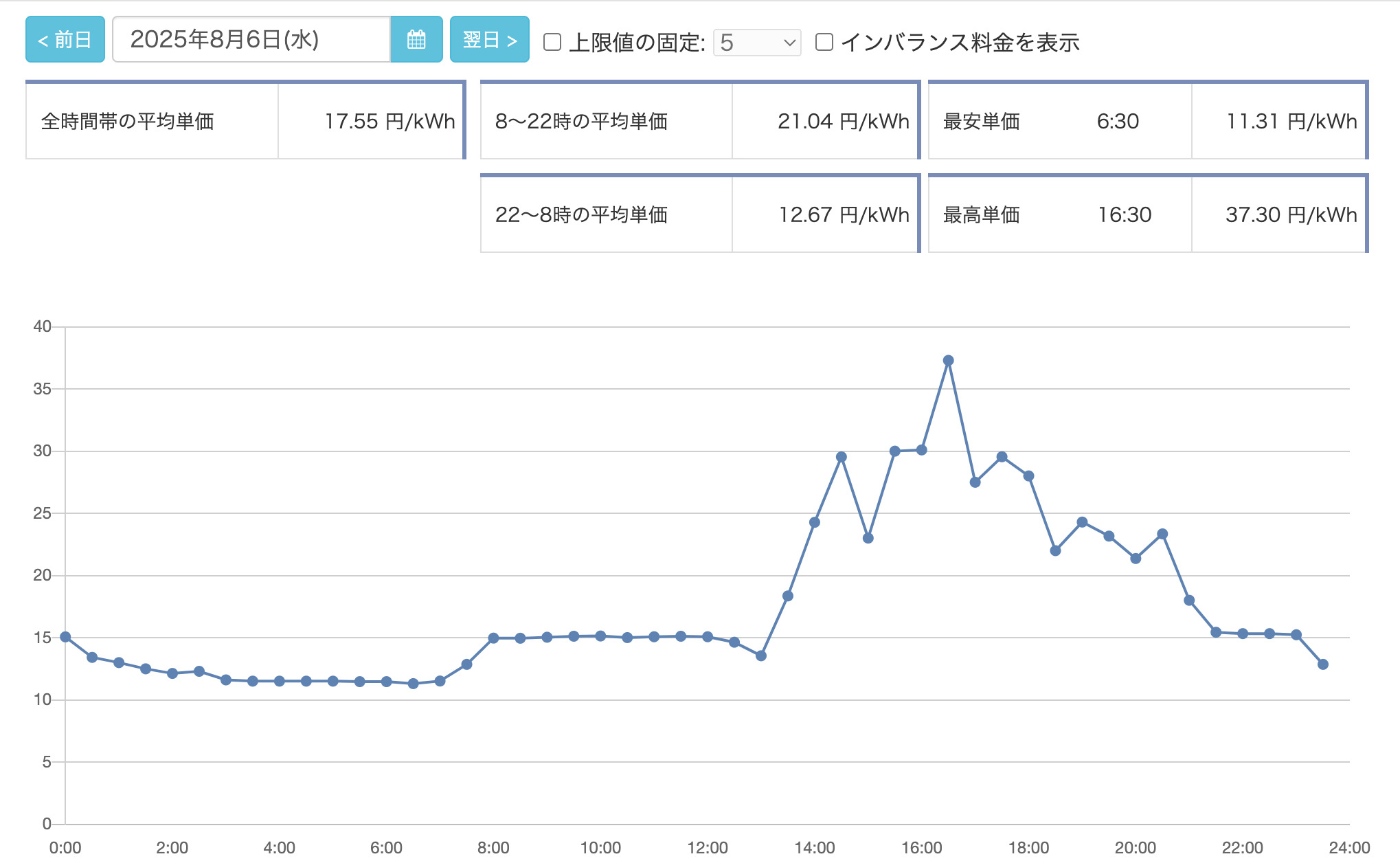This screenshot has height=863, width=1400.
Task: Go to previous day with 前日 button
Action: [65, 40]
